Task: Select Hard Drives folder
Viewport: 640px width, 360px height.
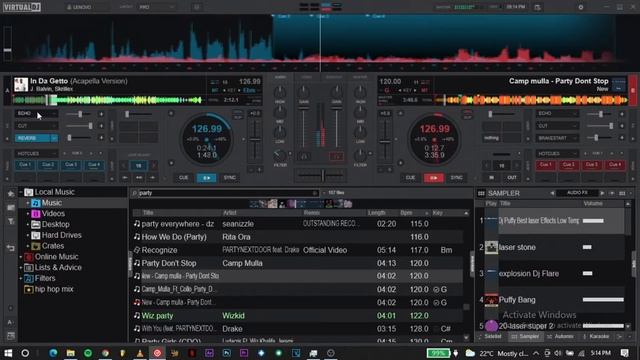Action: coord(62,235)
